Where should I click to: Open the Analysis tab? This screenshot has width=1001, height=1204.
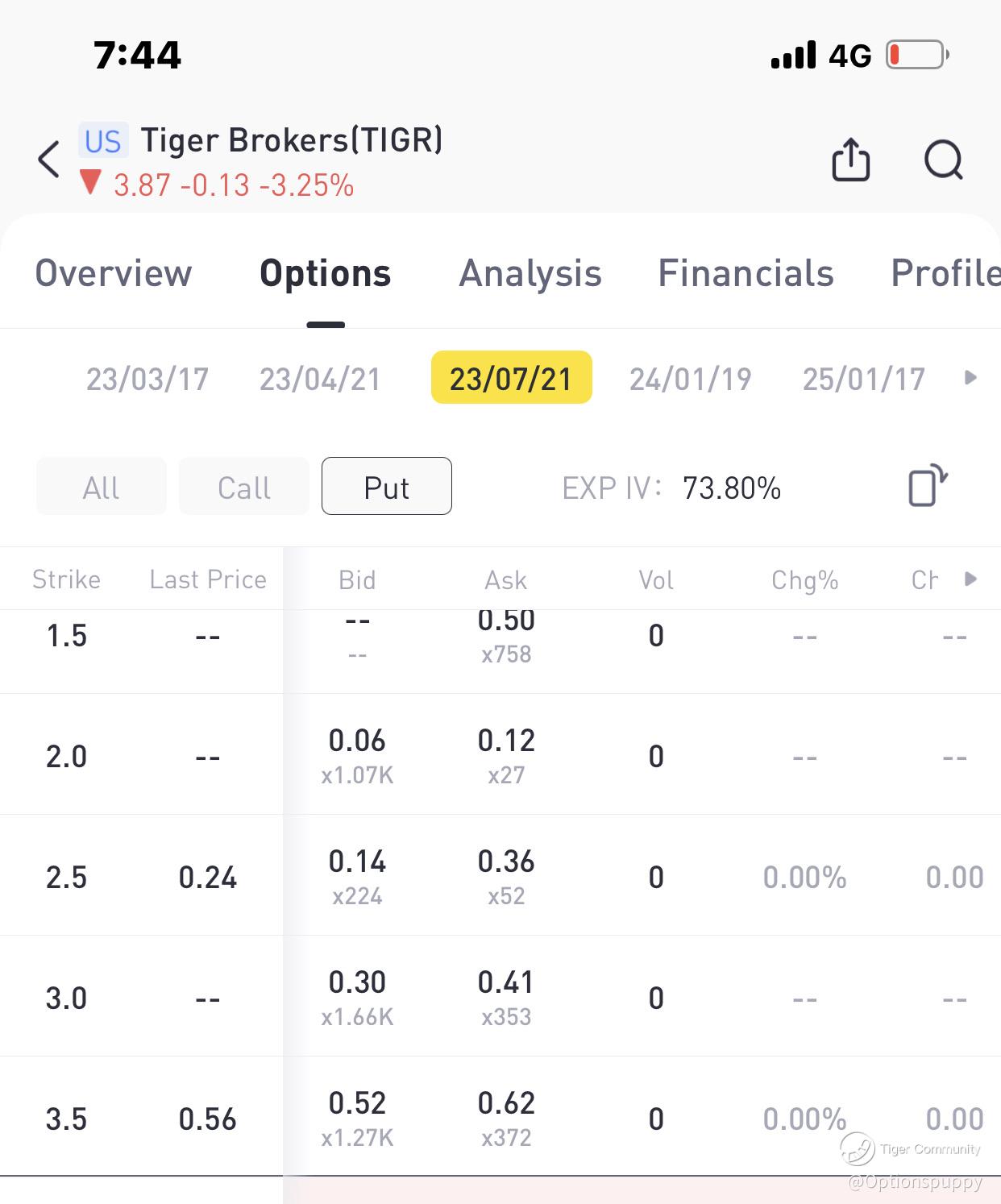pos(530,273)
